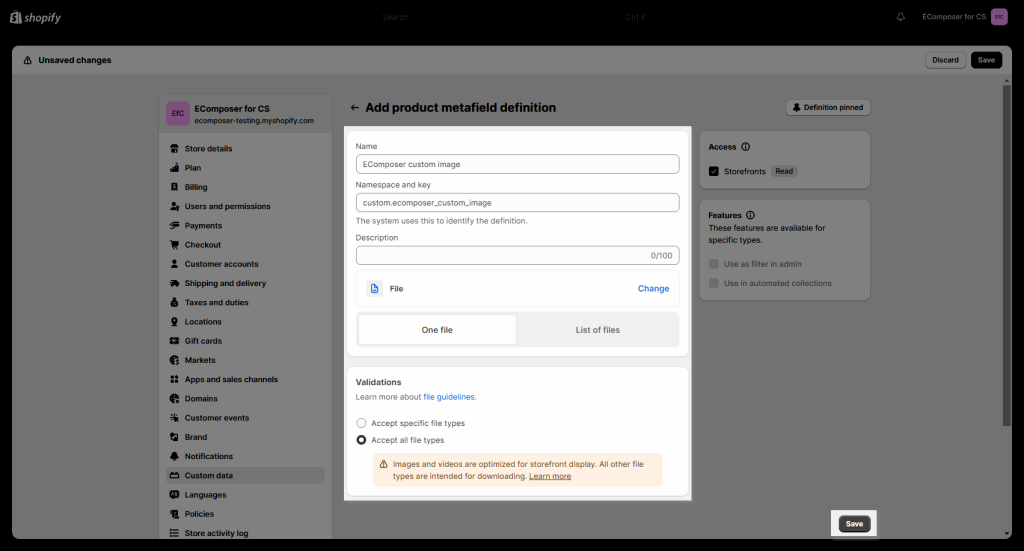Click the Definition pinned button
This screenshot has width=1024, height=551.
828,108
